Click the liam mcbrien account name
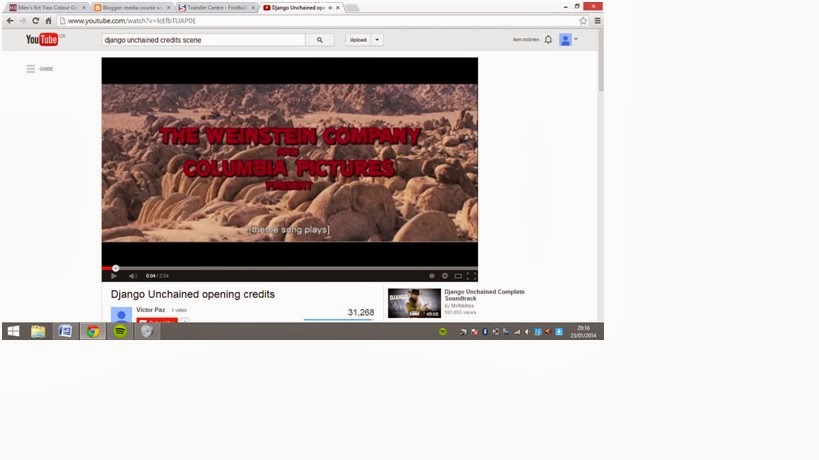Screen dimensions: 819x460 [x=525, y=40]
